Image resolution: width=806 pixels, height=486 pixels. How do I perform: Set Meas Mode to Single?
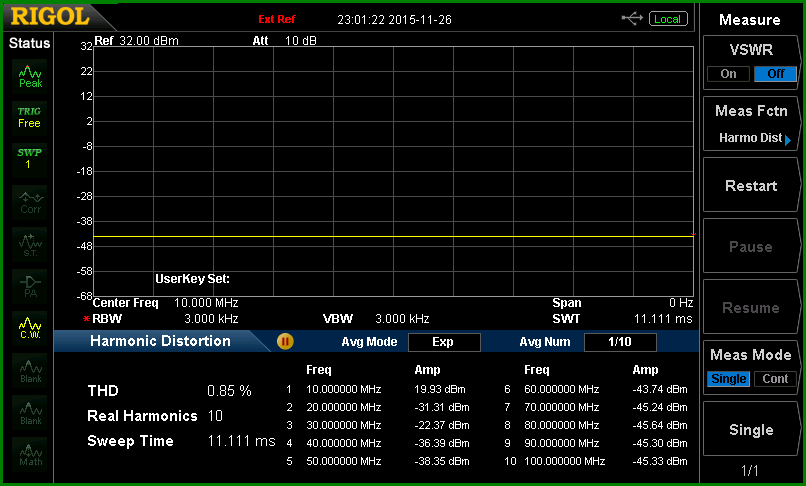pyautogui.click(x=728, y=379)
